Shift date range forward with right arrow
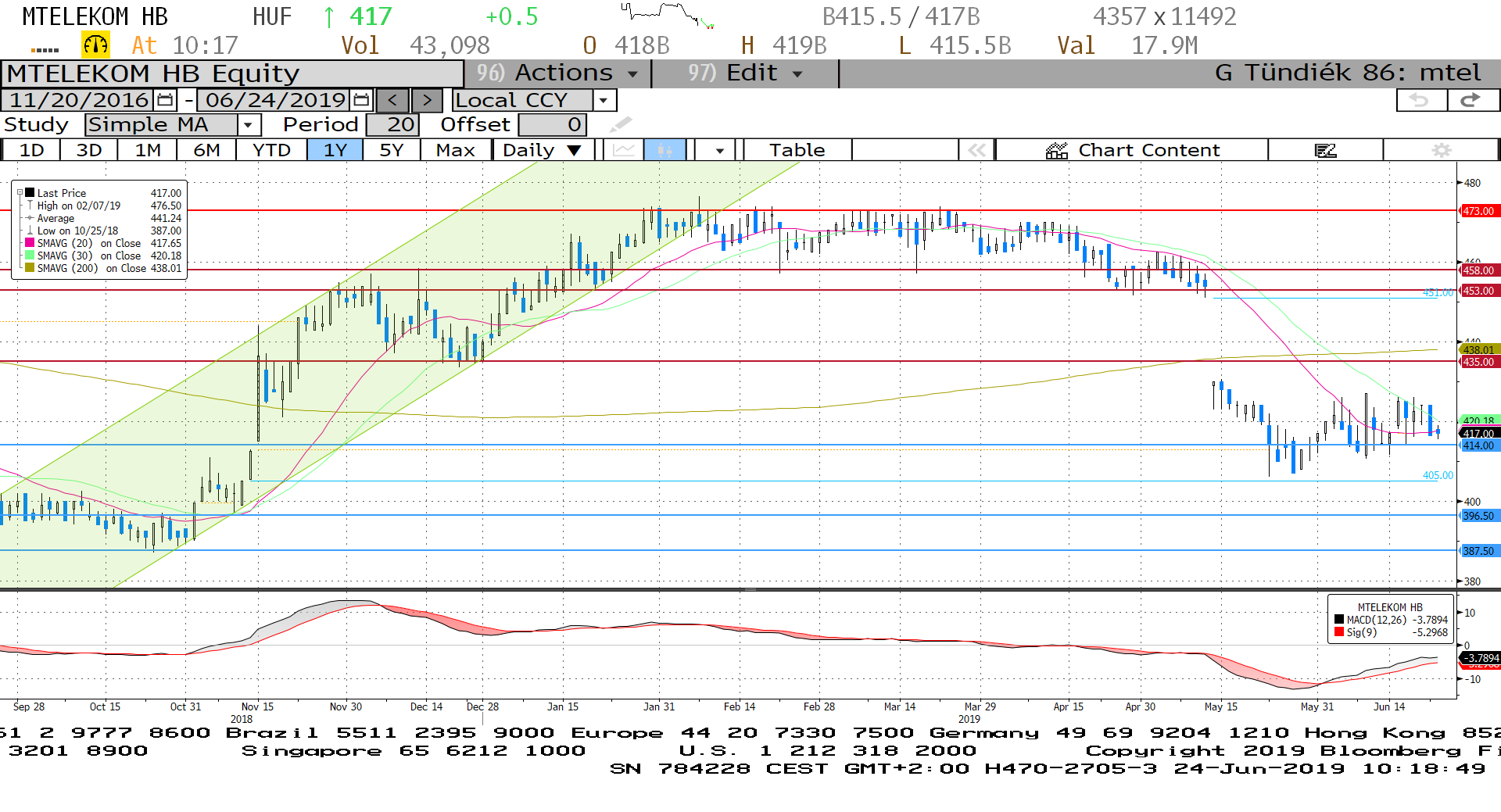Image resolution: width=1501 pixels, height=812 pixels. pos(427,100)
